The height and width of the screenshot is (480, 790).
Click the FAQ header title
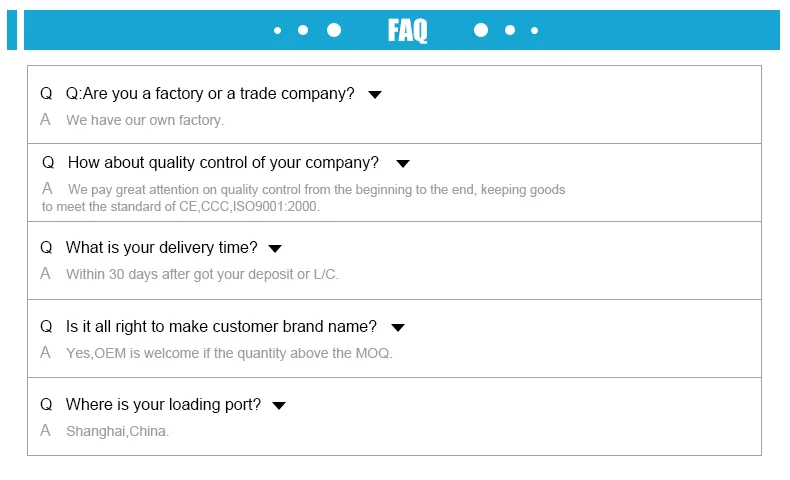407,31
